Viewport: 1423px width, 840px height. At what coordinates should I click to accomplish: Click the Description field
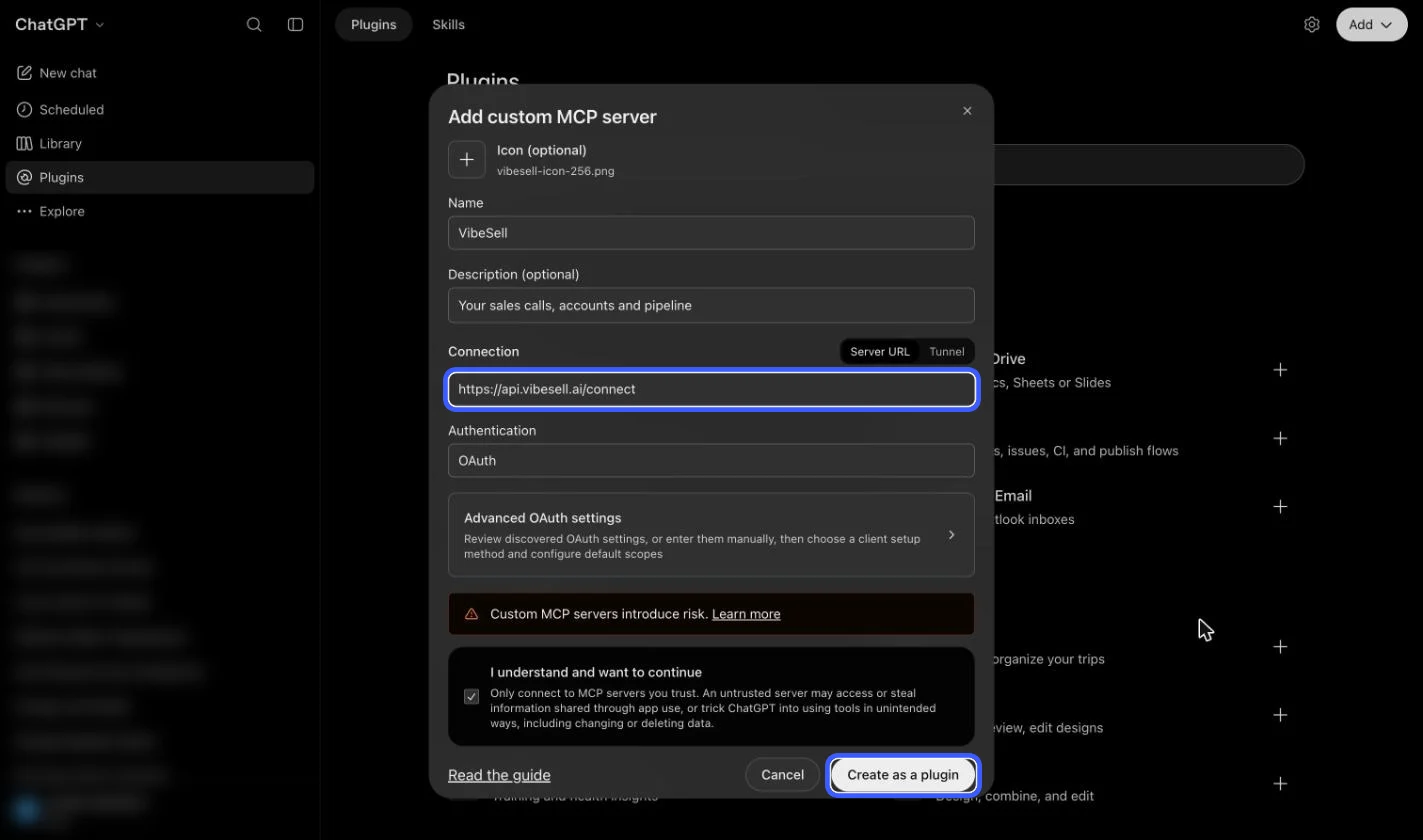click(x=711, y=306)
